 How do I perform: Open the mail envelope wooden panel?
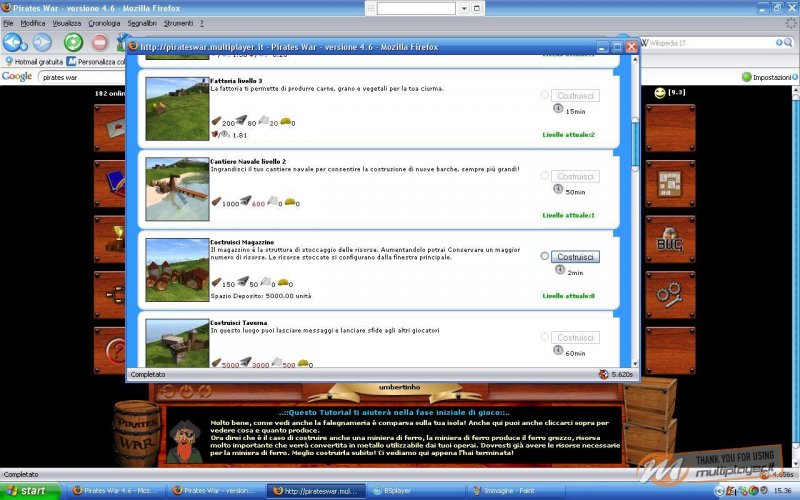[111, 128]
